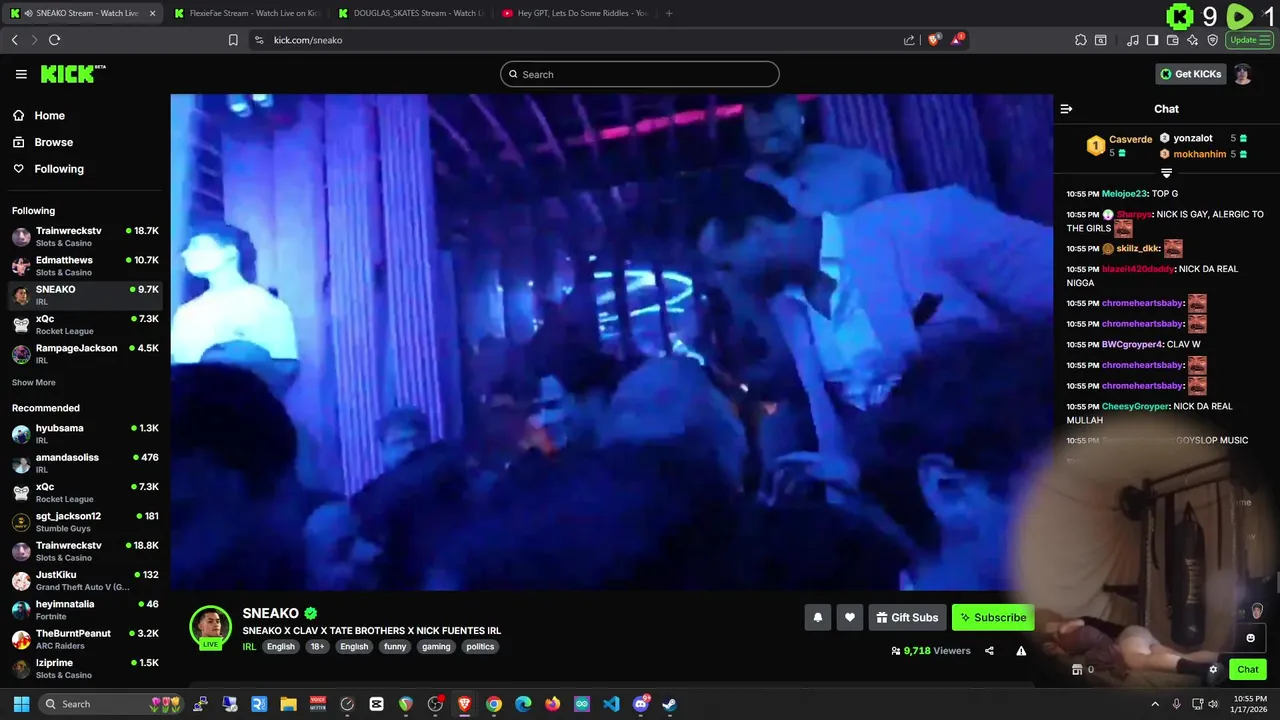Open Update browser menu button
Image resolution: width=1280 pixels, height=720 pixels.
tap(1249, 40)
